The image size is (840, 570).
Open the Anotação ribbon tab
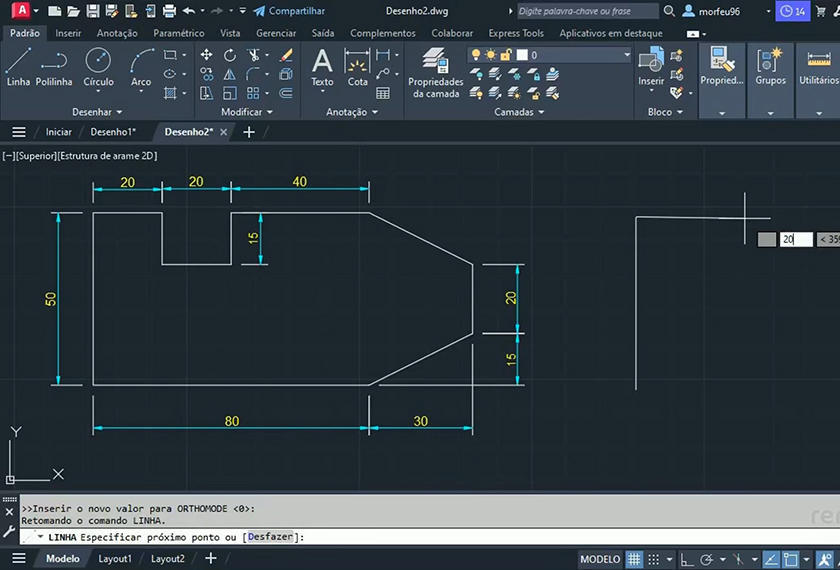coord(117,33)
